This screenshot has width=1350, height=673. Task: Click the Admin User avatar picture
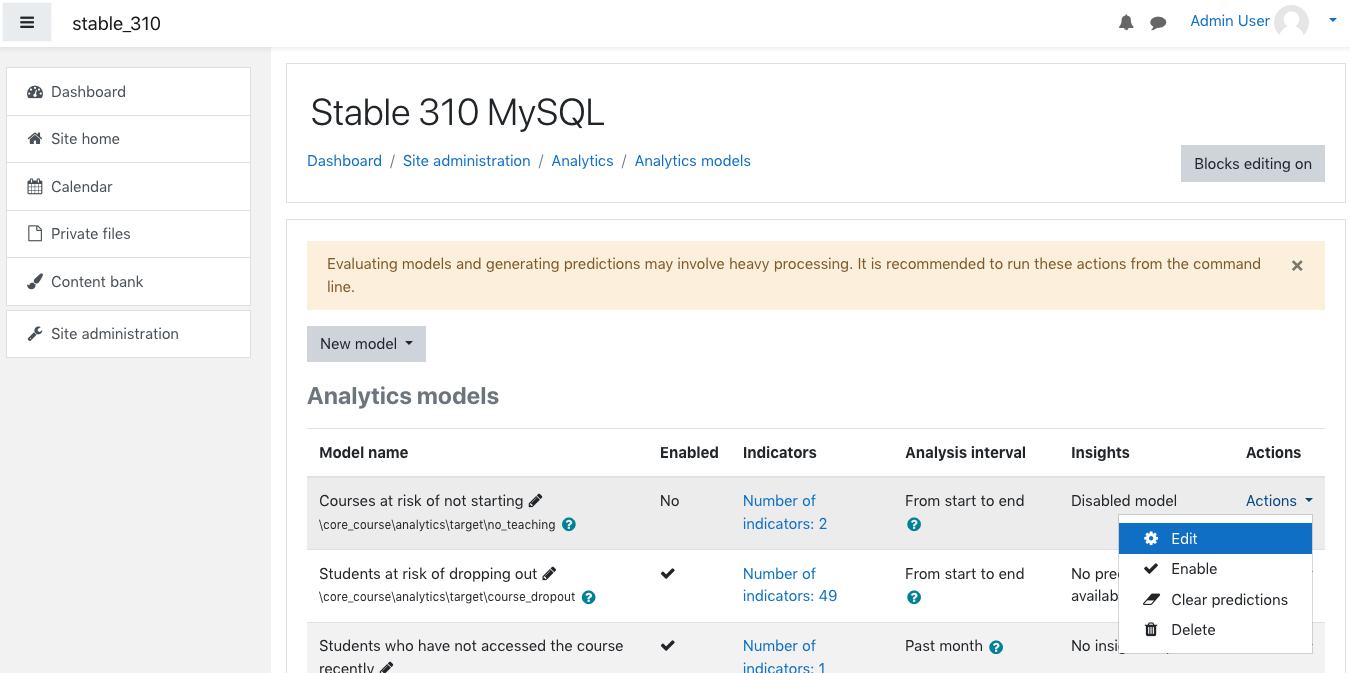(1291, 22)
